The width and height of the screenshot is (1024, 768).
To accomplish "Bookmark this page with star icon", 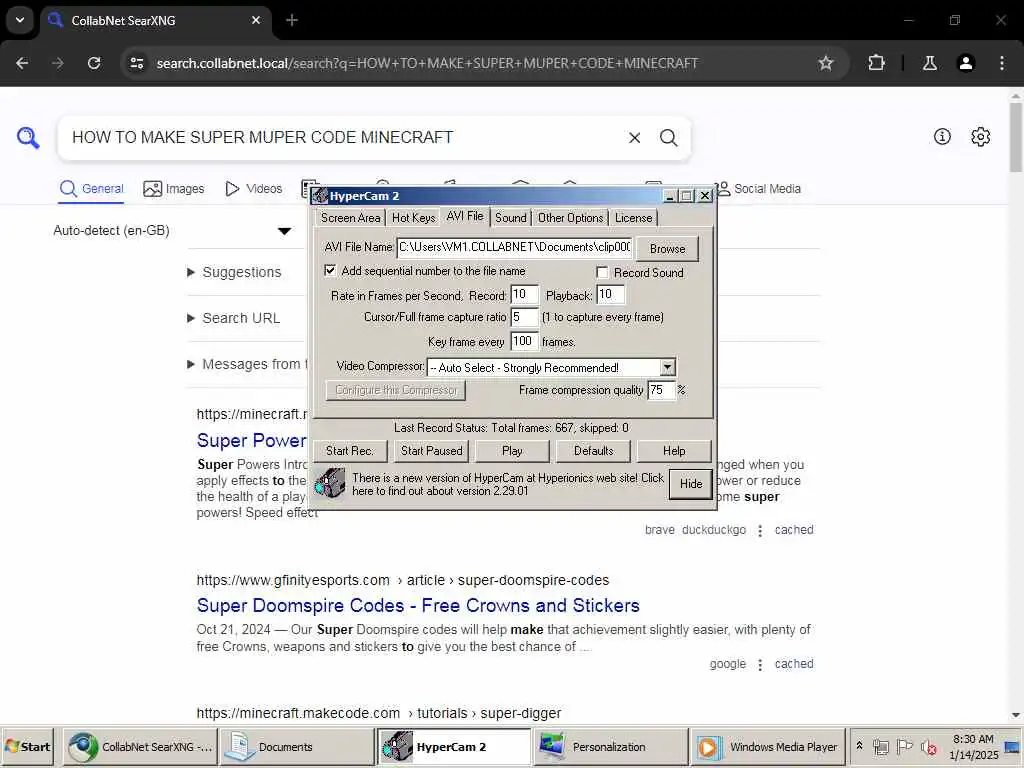I will pyautogui.click(x=825, y=63).
